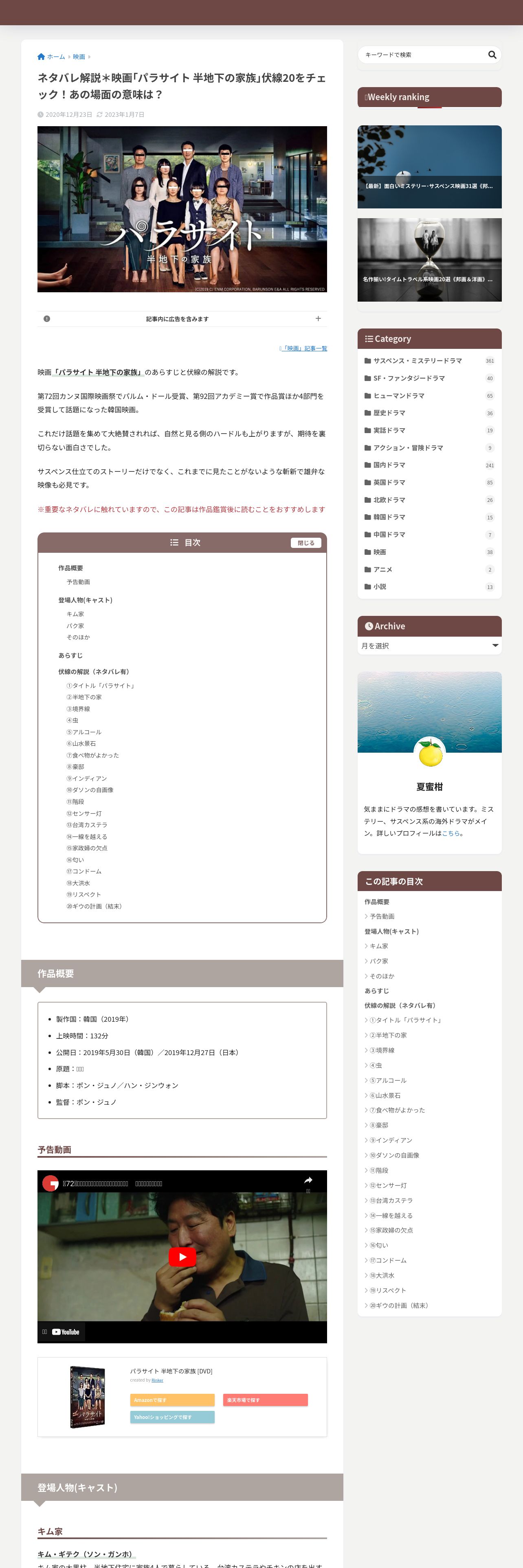
Task: Jump to そのほか in main contents box
Action: click(x=78, y=637)
